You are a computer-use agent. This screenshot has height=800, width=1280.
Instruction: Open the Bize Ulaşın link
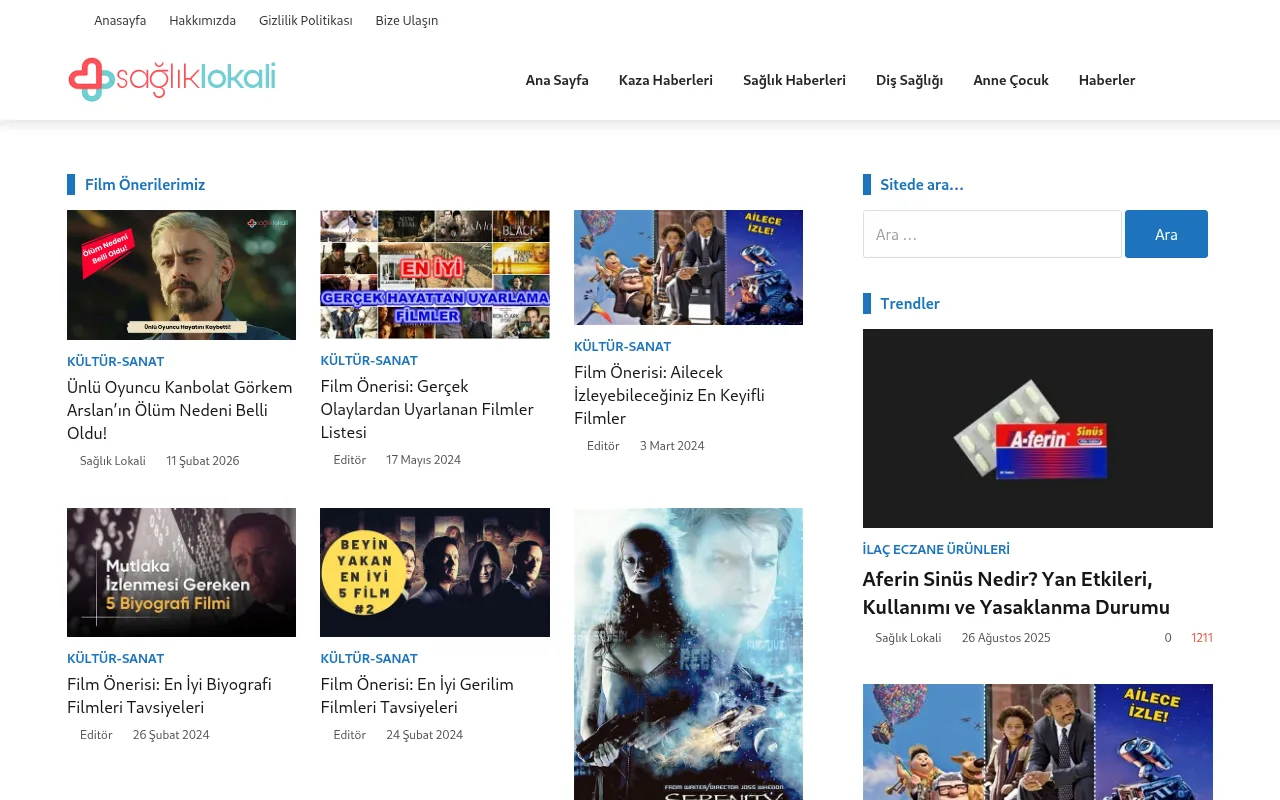point(406,20)
